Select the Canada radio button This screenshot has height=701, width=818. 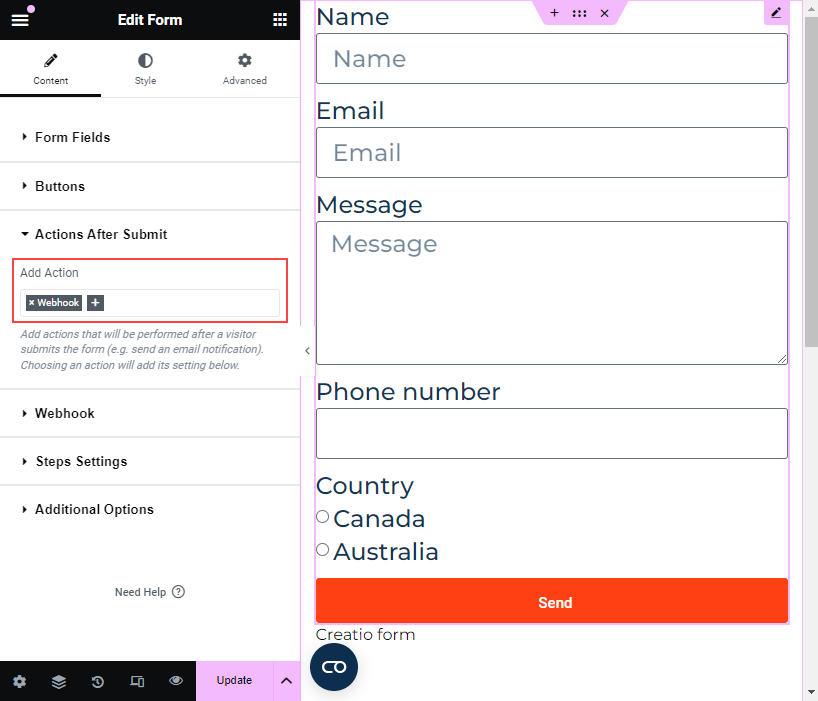(x=323, y=516)
